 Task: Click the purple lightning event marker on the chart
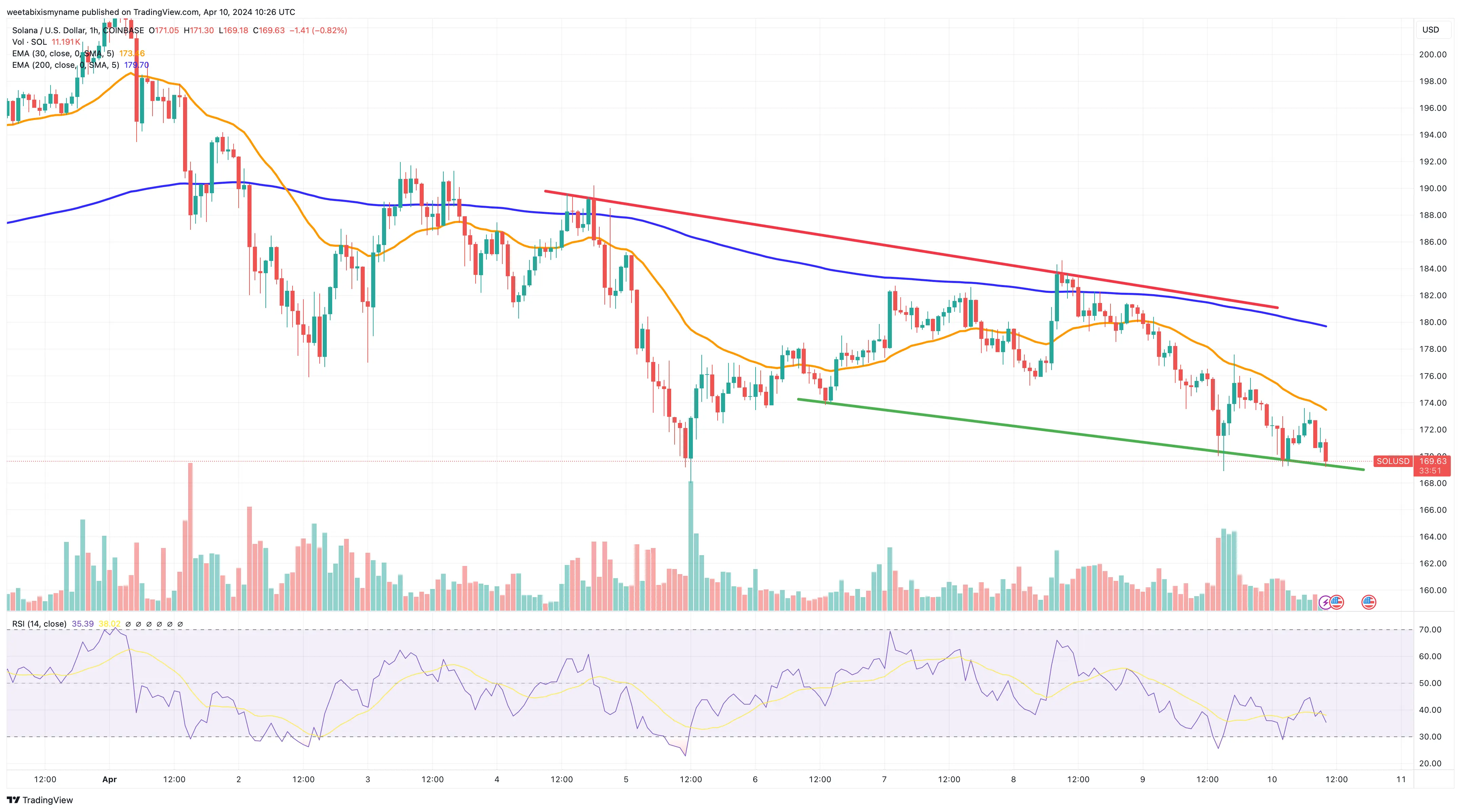(1325, 603)
